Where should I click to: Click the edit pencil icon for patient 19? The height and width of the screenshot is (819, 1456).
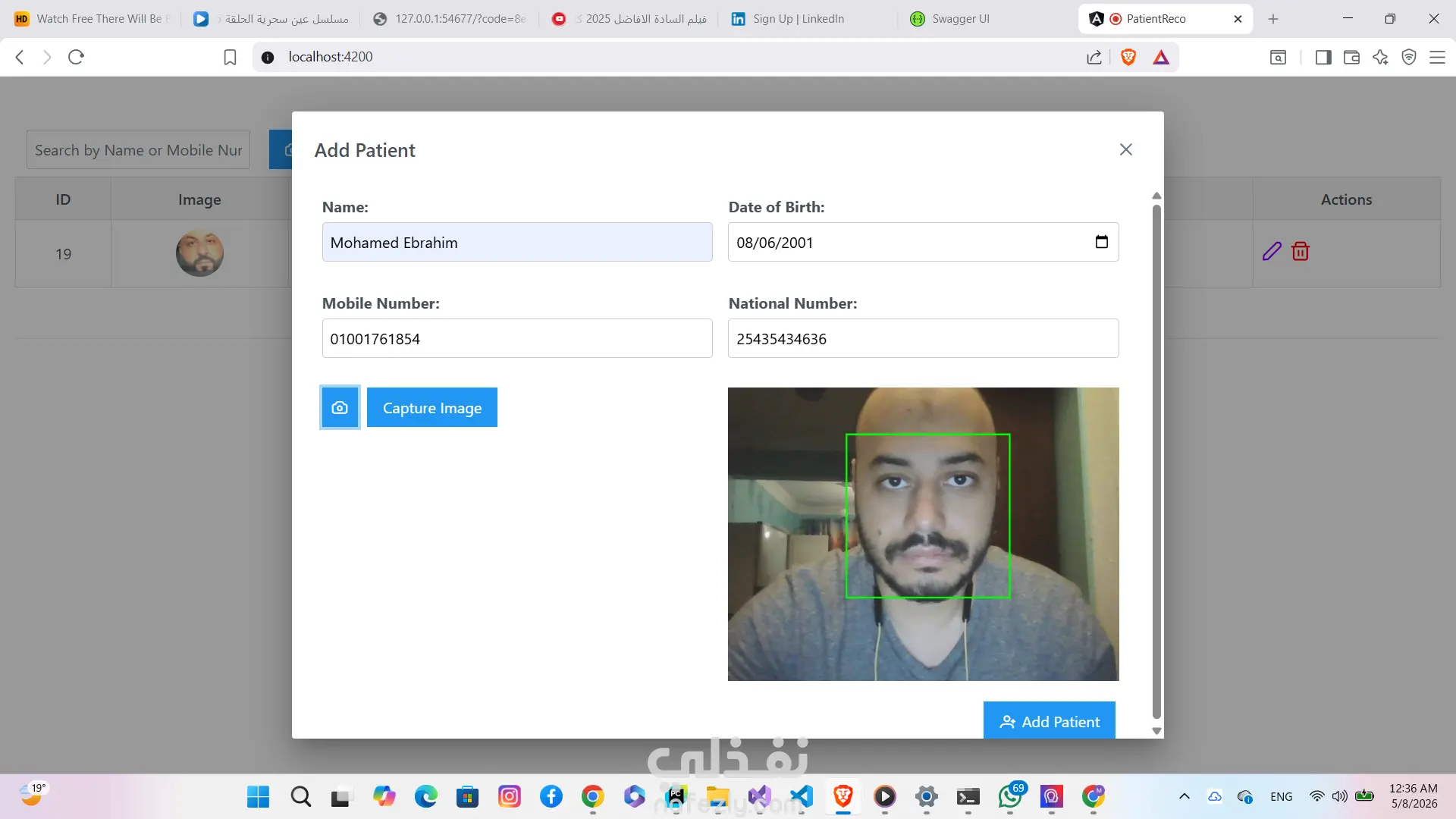tap(1272, 252)
